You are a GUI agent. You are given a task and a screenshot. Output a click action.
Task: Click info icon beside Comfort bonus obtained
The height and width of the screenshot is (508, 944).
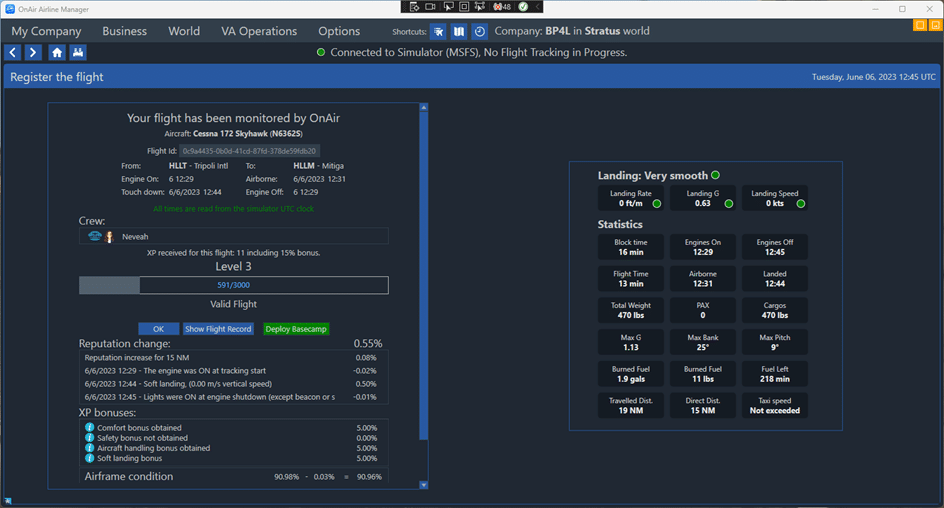pyautogui.click(x=90, y=428)
